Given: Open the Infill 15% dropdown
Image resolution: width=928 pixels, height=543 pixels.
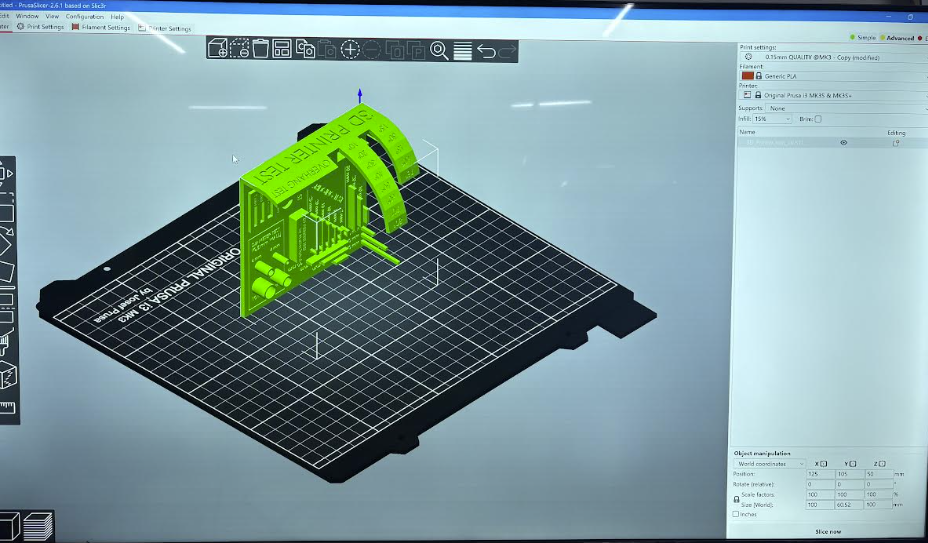Looking at the screenshot, I should 772,119.
